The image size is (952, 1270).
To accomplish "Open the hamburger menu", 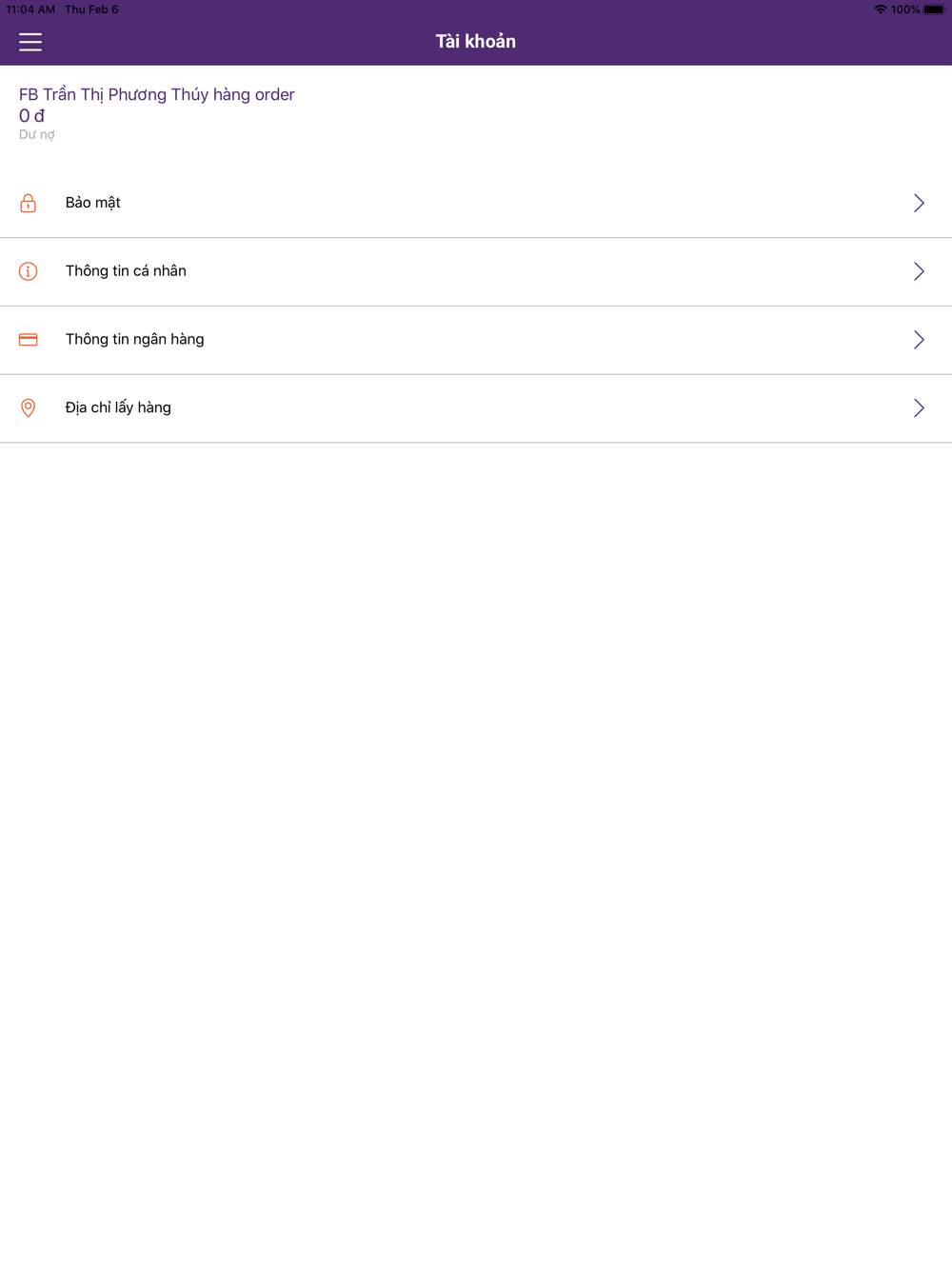I will tap(30, 42).
